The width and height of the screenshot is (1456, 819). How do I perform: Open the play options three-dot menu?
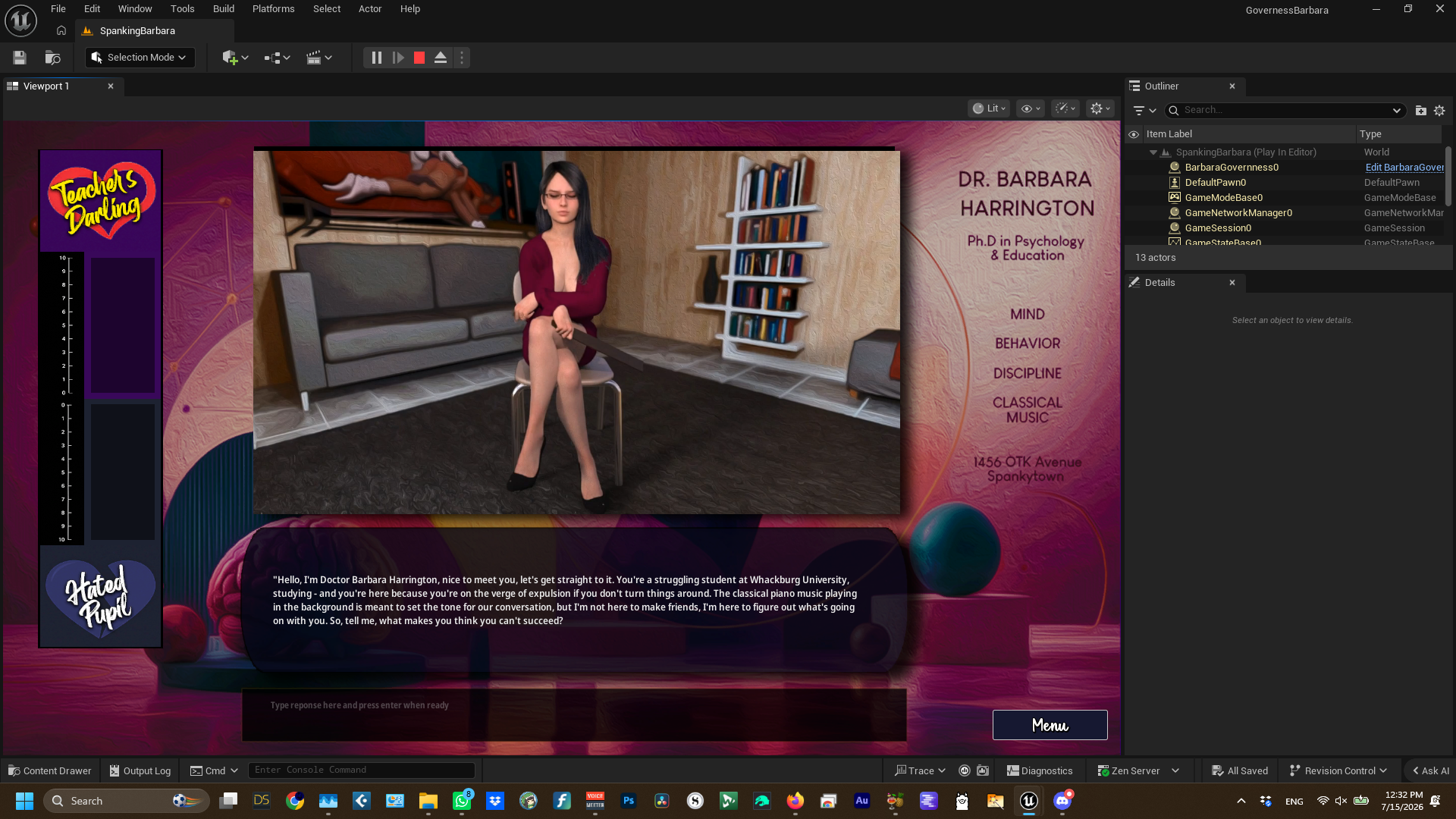pyautogui.click(x=462, y=58)
